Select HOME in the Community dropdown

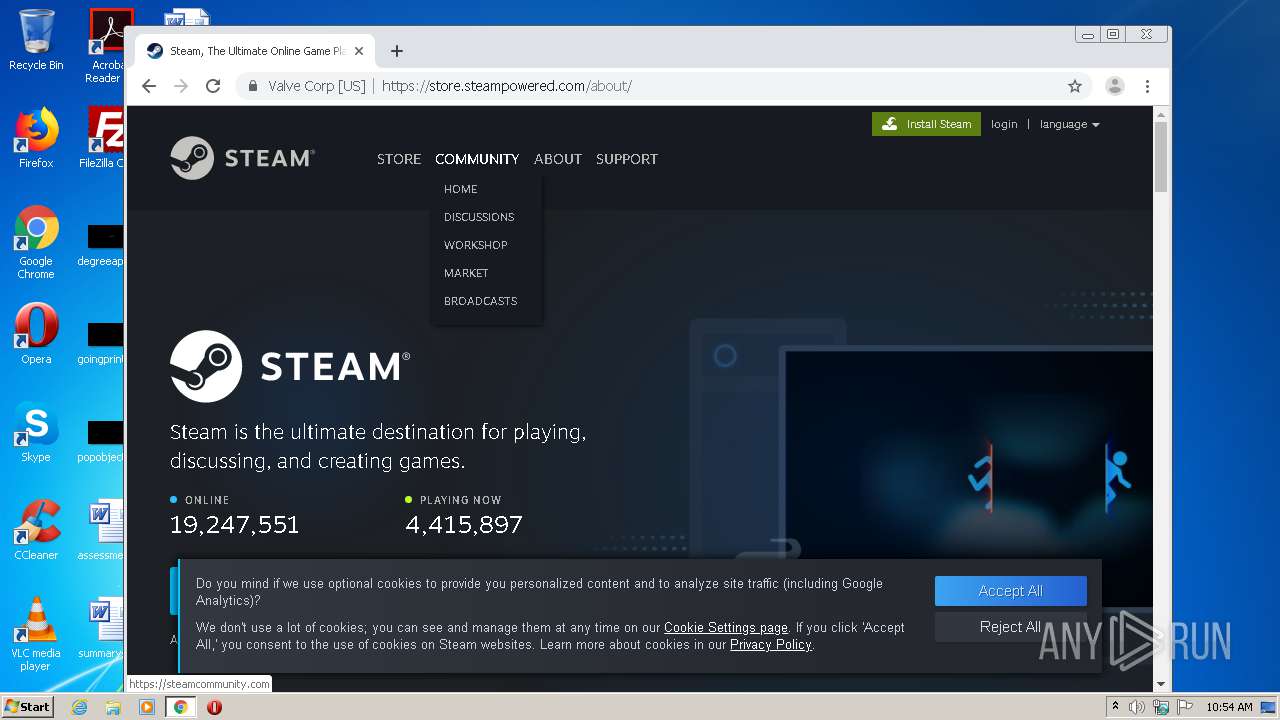461,189
